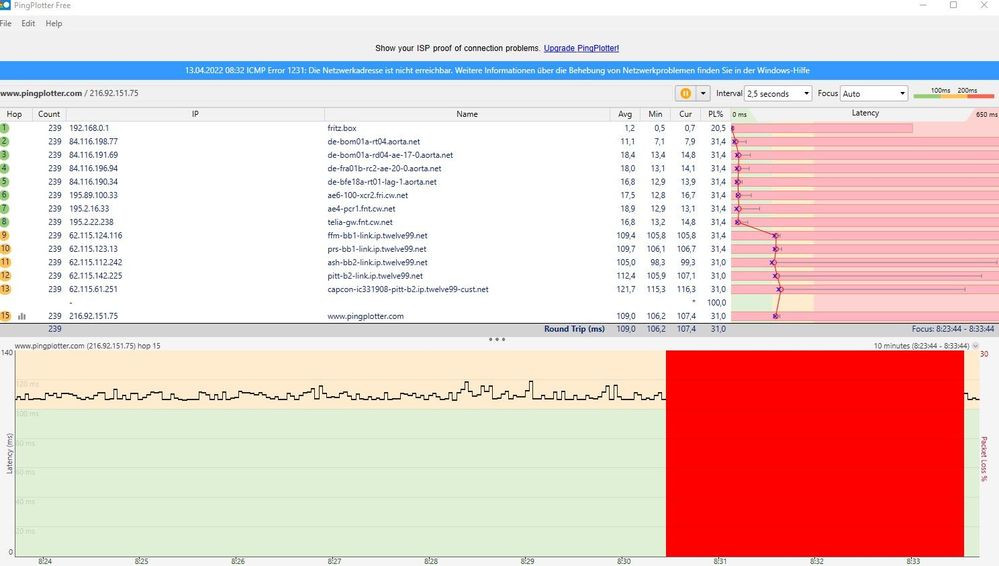The width and height of the screenshot is (999, 566).
Task: Click the hop 15 timeline graph title
Action: [87, 345]
